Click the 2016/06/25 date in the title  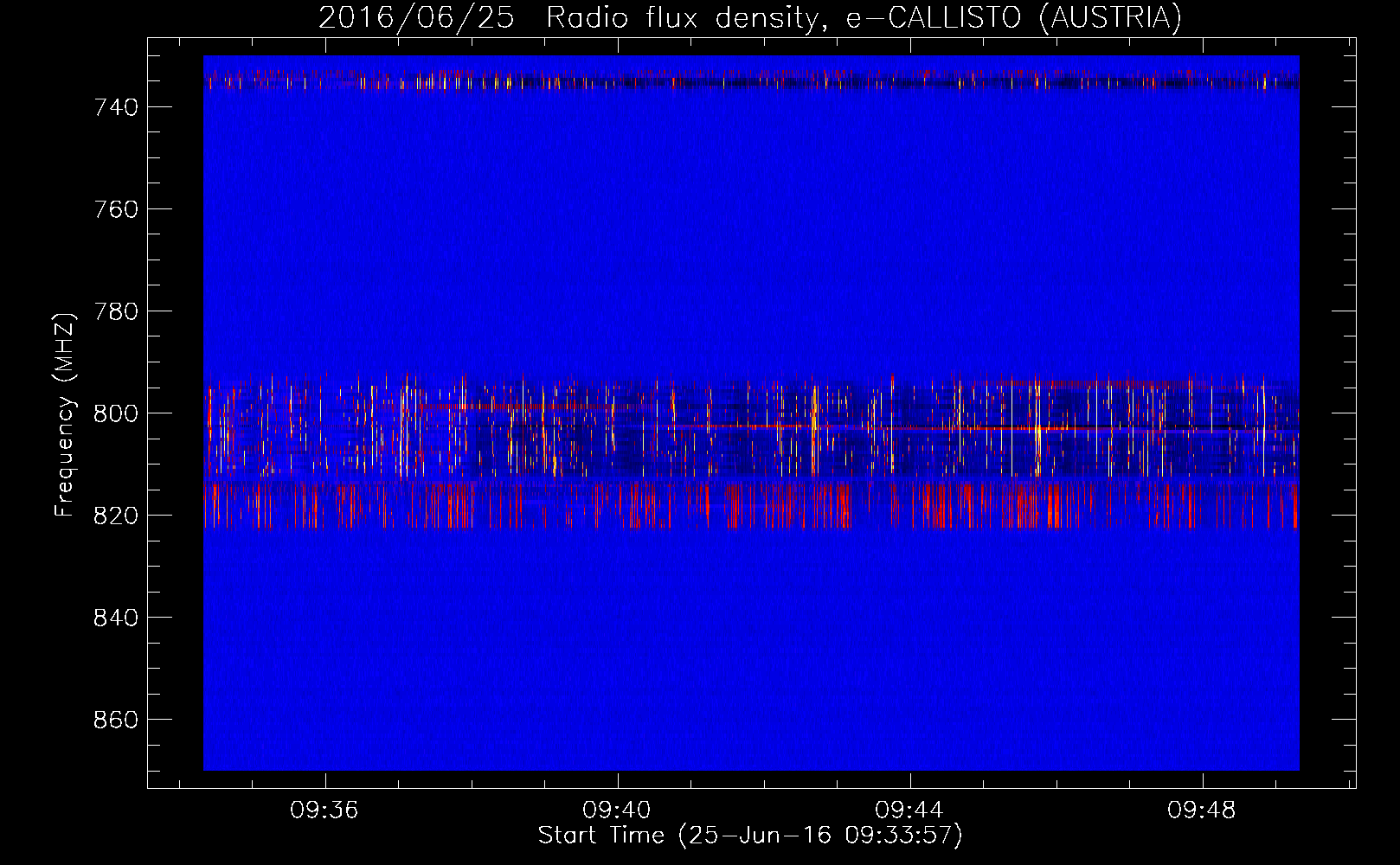416,17
